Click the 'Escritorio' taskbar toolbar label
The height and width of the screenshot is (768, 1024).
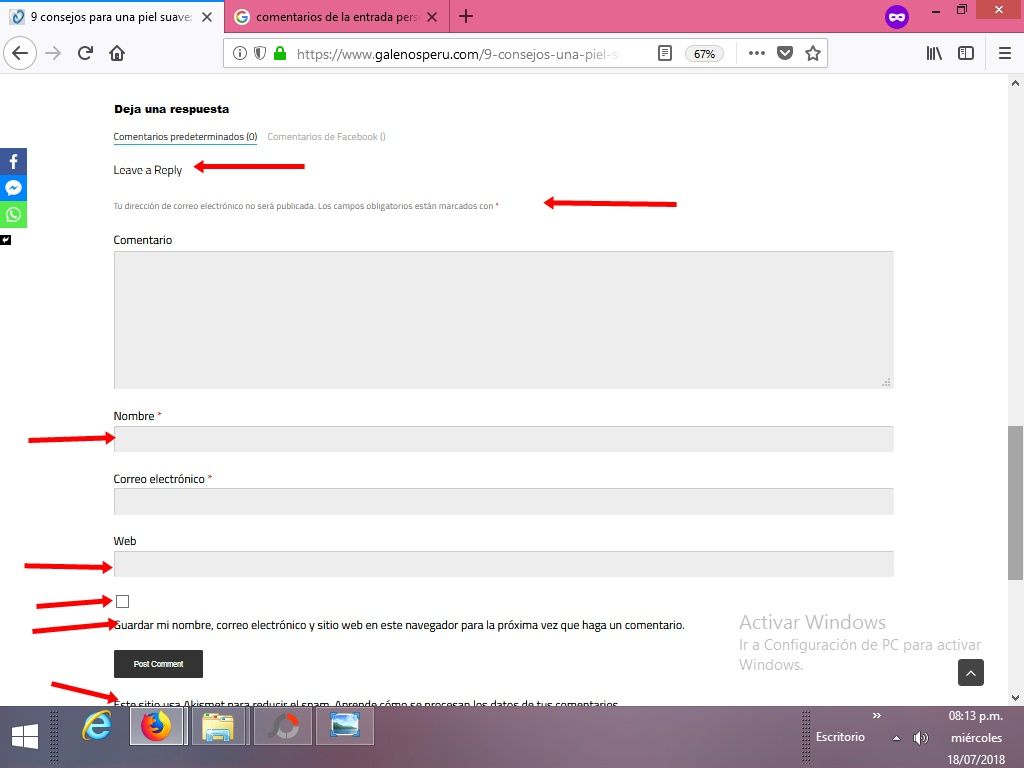pos(840,737)
